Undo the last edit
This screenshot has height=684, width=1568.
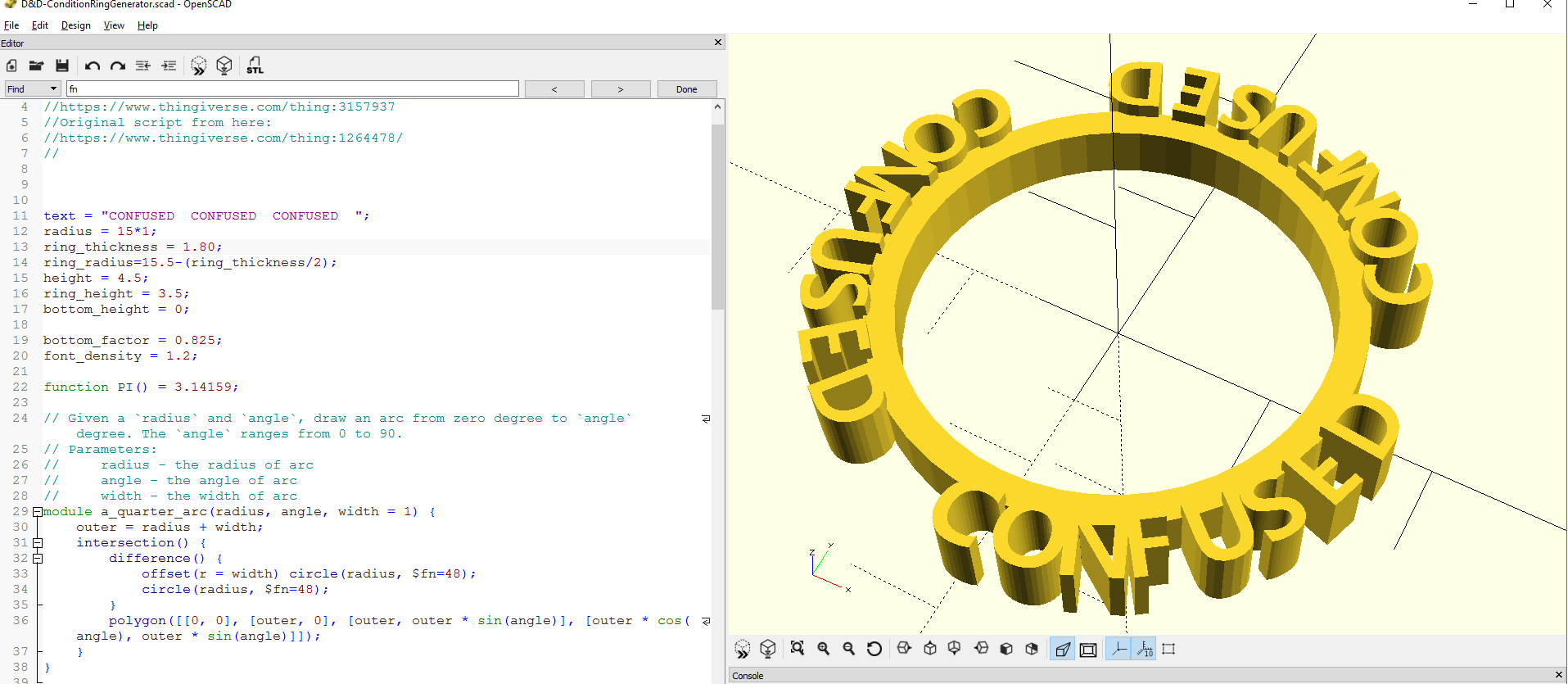pos(92,66)
